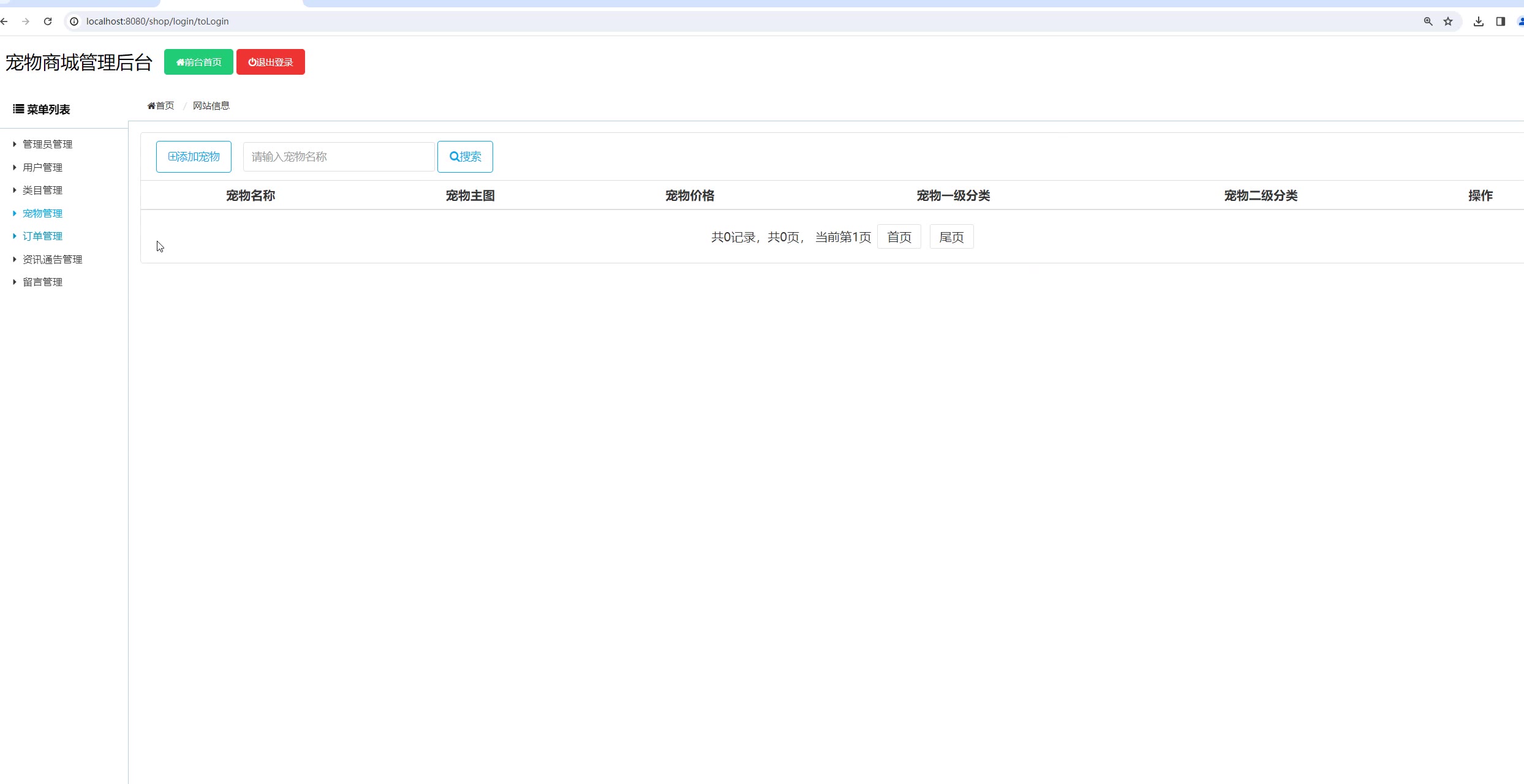Click the browser forward arrow
Screen dimensions: 1524x784
(x=26, y=21)
